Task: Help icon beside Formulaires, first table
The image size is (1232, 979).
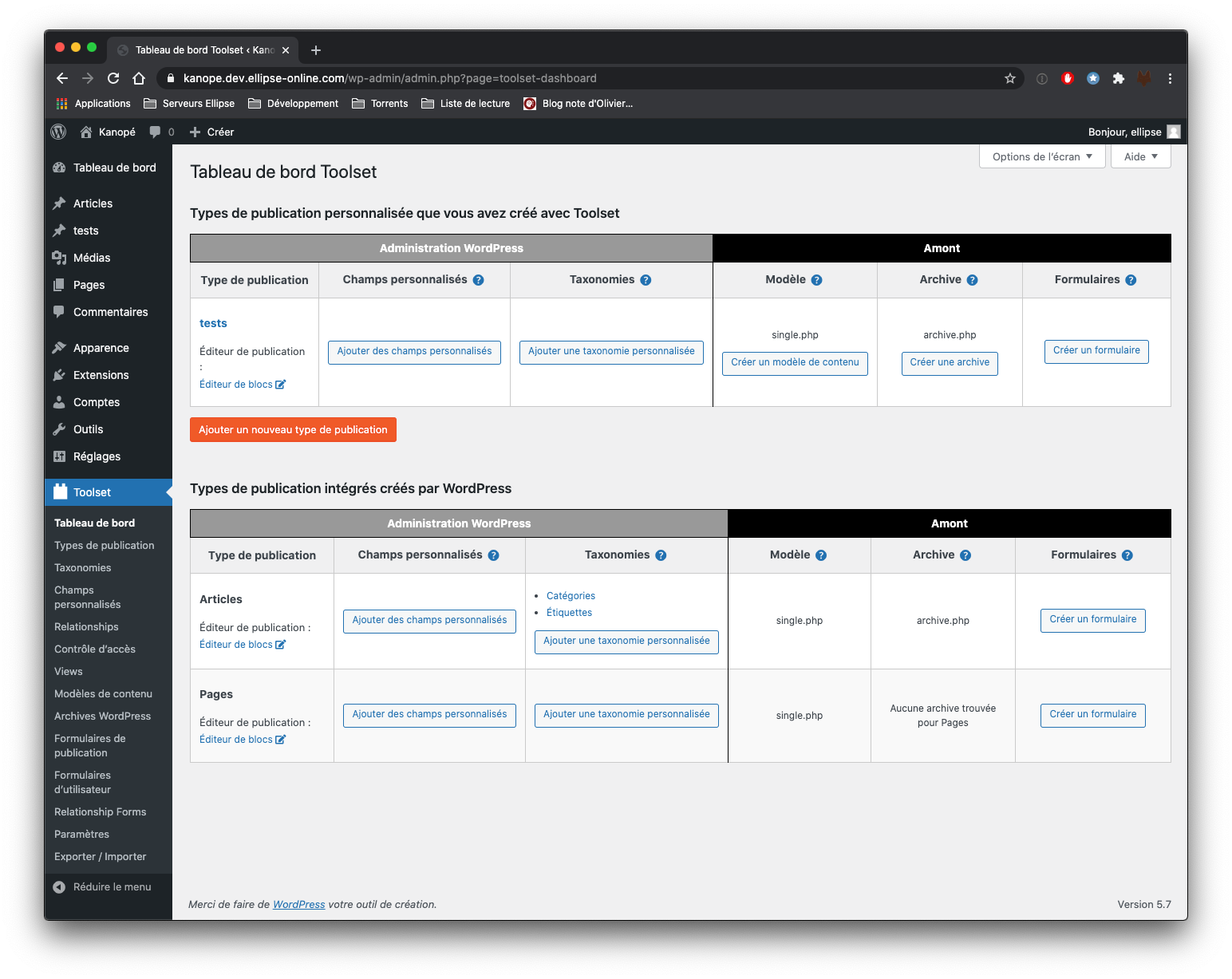Action: 1131,280
